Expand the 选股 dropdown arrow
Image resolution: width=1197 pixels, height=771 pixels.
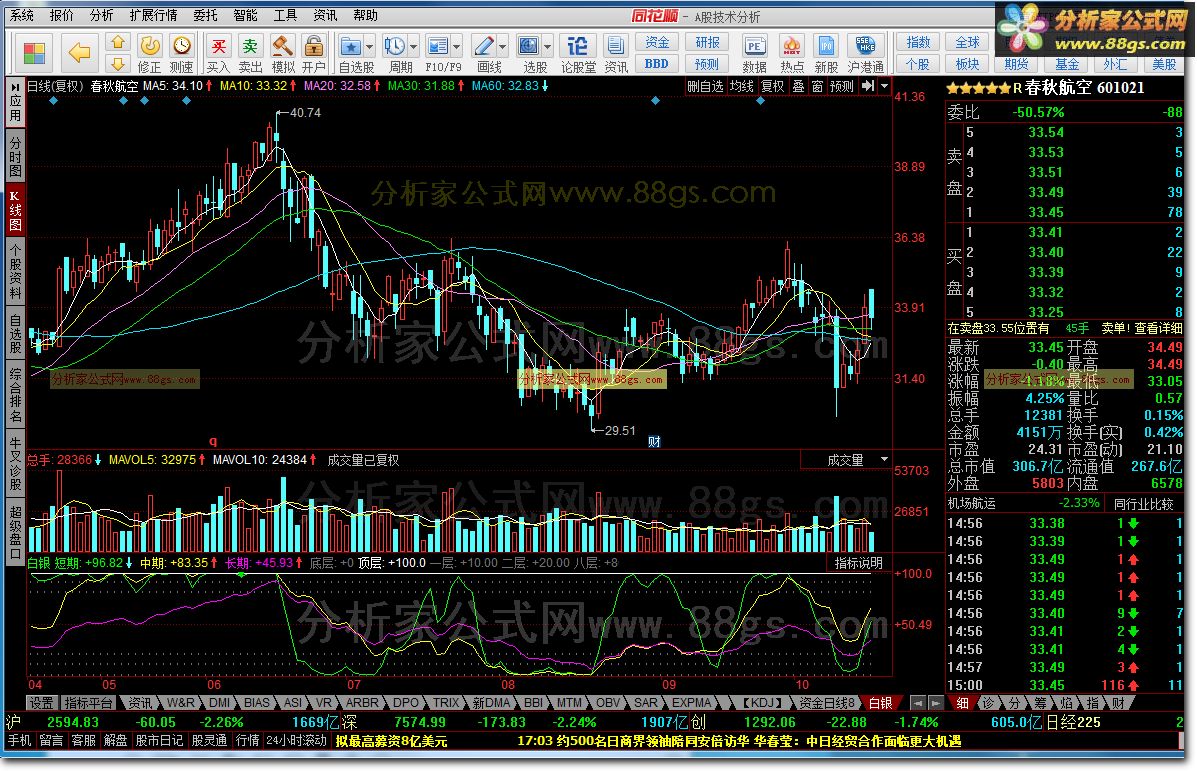tap(547, 47)
